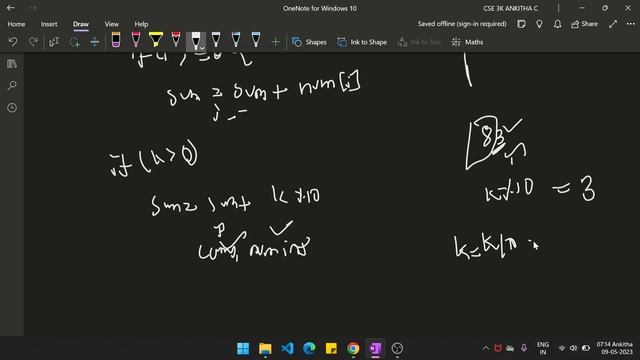Screen dimensions: 640x360
Task: Select the Eraser tool
Action: [x=116, y=40]
